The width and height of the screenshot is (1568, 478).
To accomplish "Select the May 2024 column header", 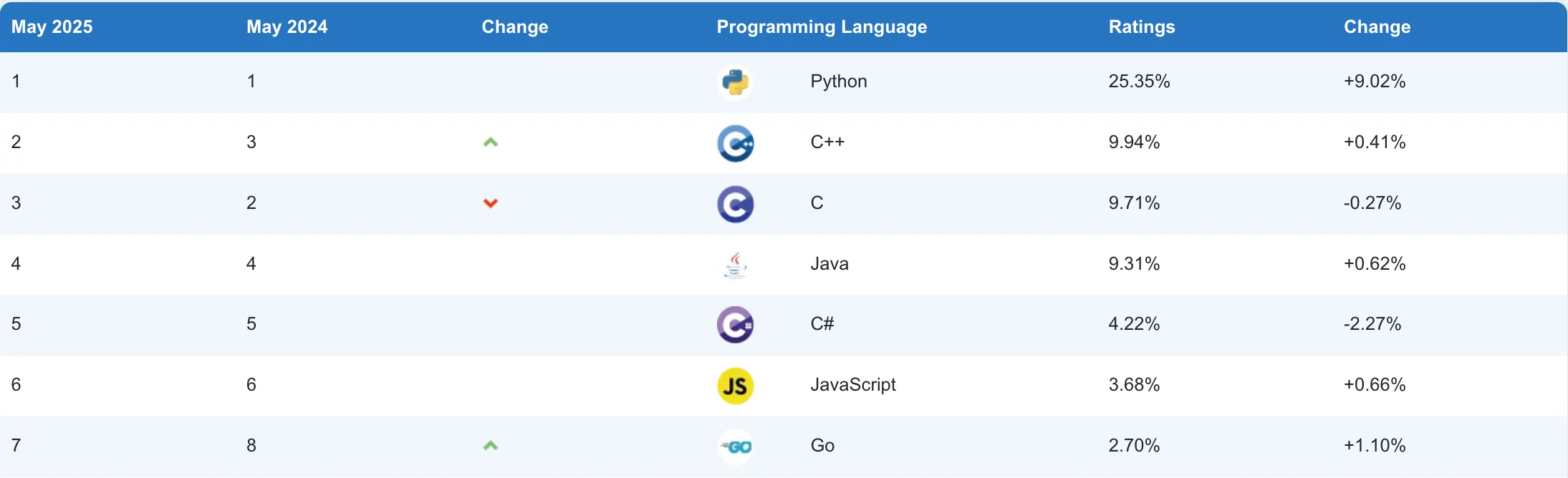I will [x=287, y=27].
